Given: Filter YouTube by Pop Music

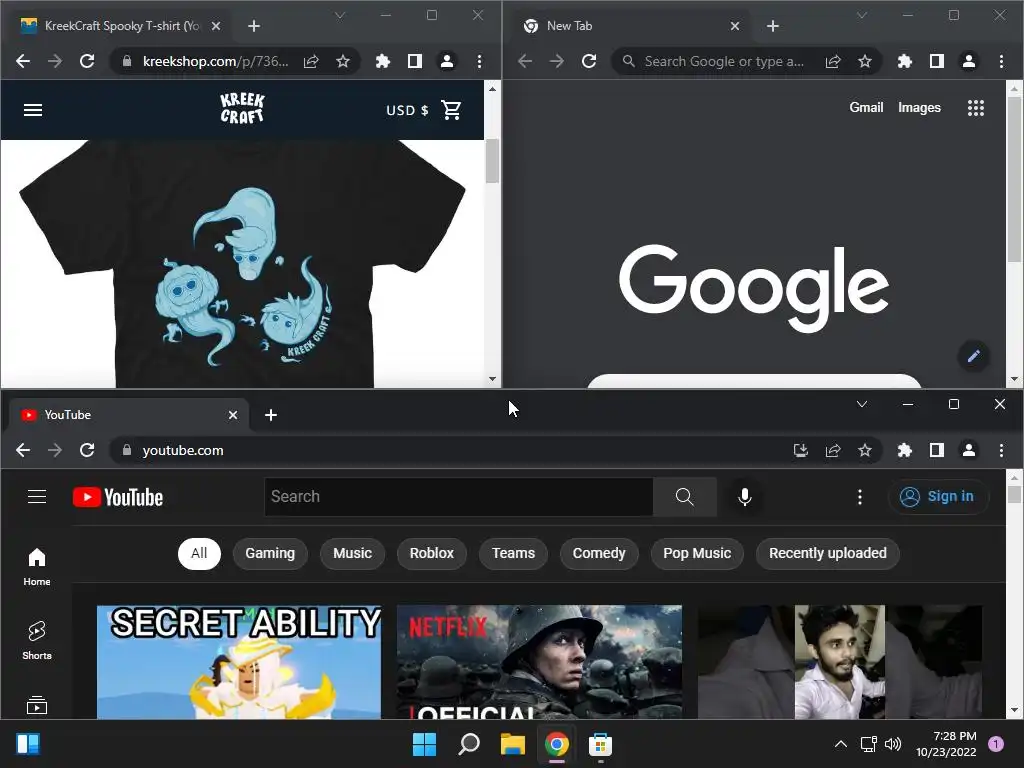Looking at the screenshot, I should pyautogui.click(x=697, y=554).
